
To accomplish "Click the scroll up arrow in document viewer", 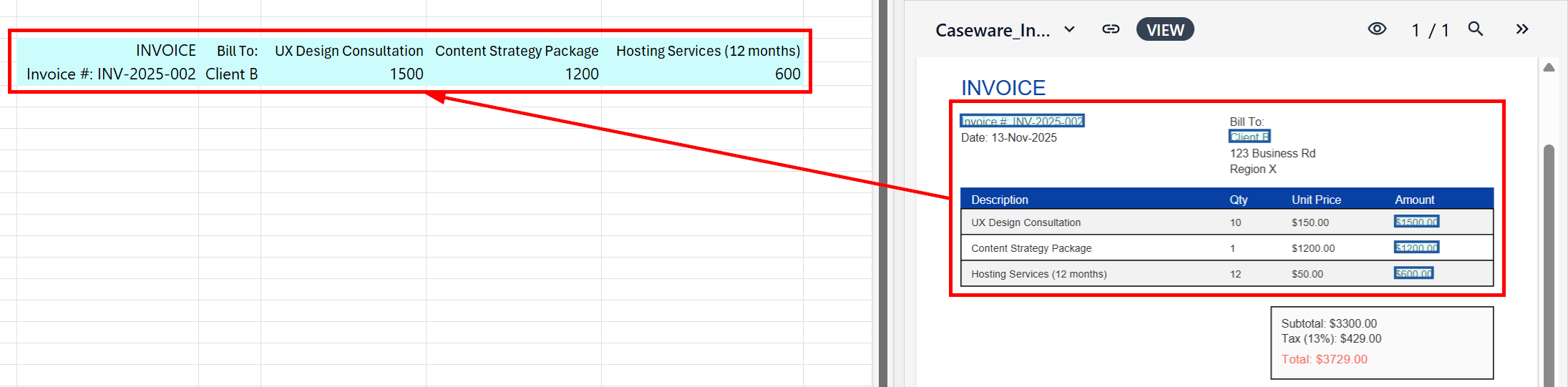I will [1549, 68].
